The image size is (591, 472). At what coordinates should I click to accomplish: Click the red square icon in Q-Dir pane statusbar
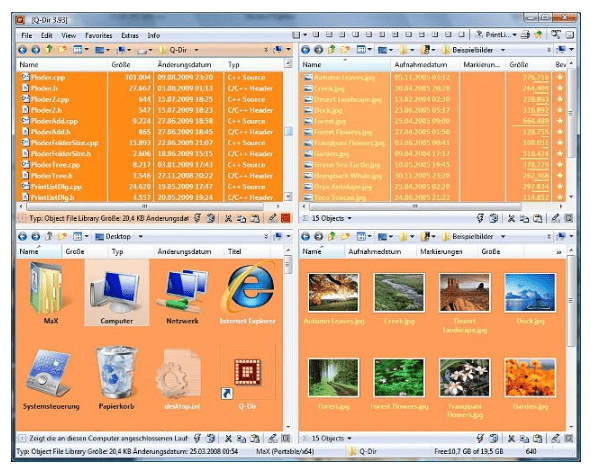click(286, 218)
